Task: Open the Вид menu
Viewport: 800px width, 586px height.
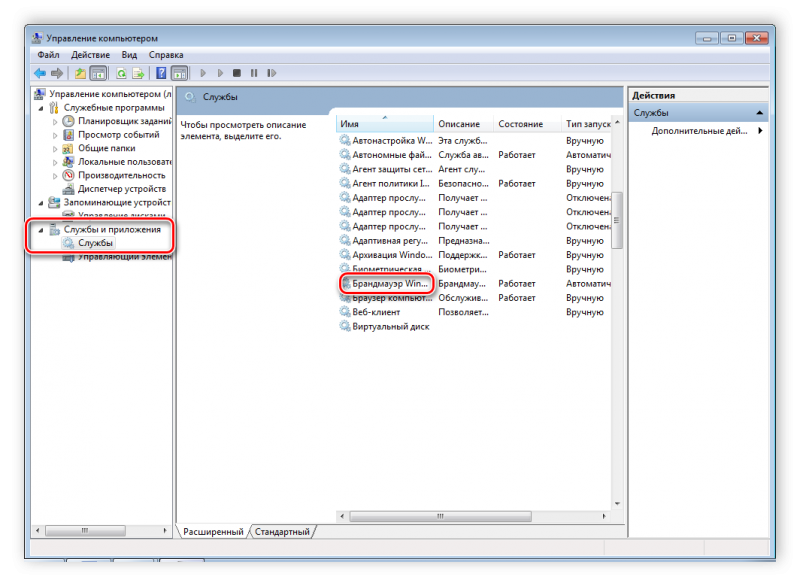Action: click(129, 55)
